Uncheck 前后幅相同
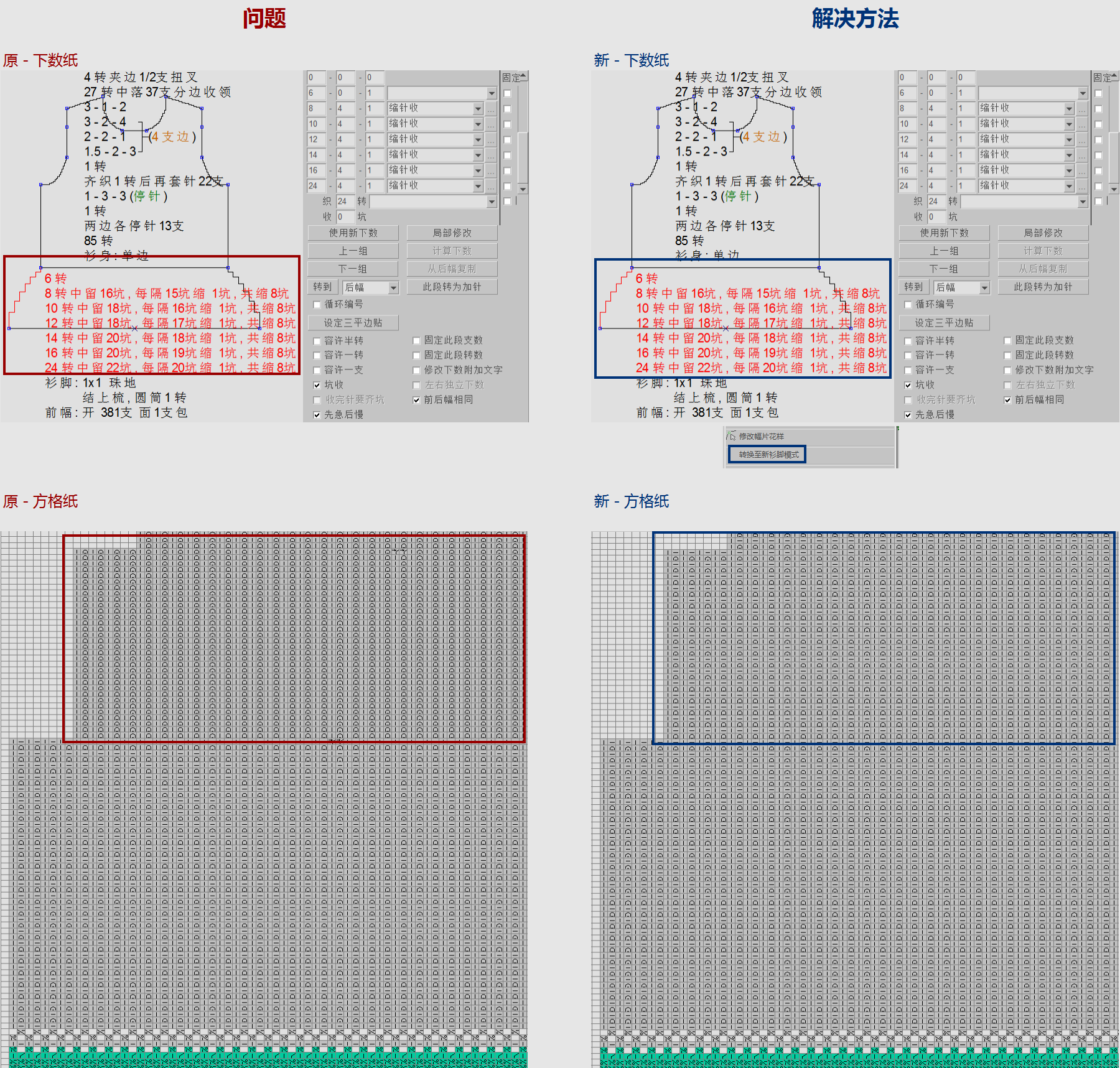 [x=416, y=400]
